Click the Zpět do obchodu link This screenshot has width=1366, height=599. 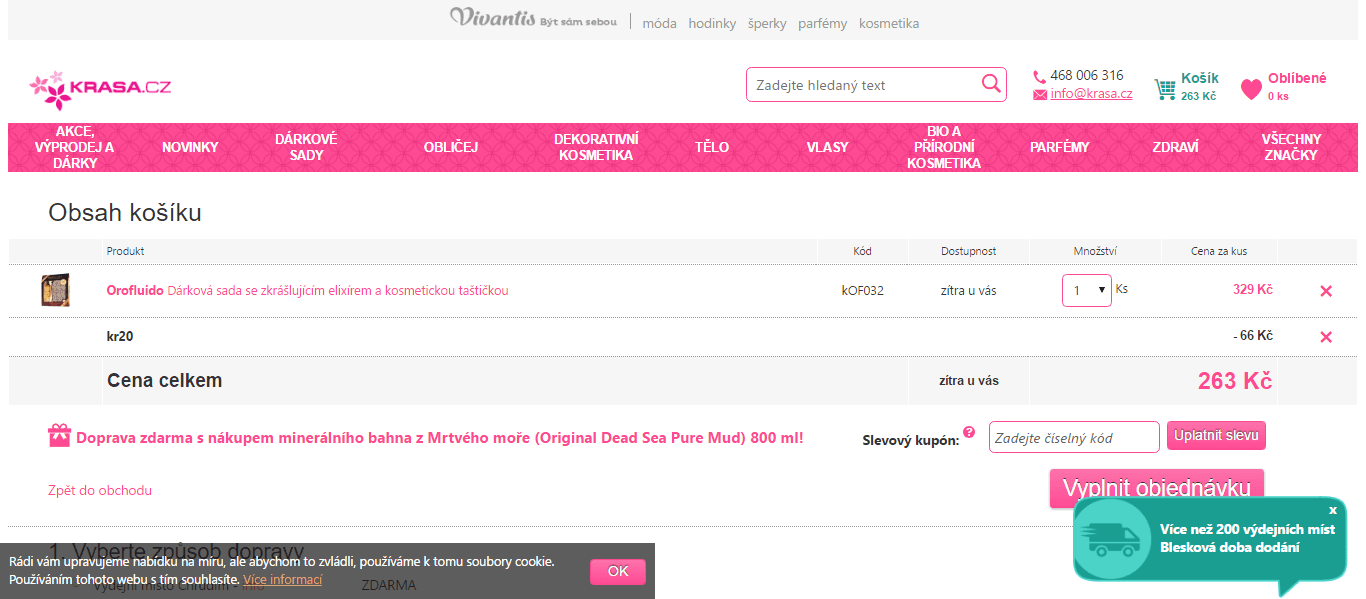pos(100,490)
